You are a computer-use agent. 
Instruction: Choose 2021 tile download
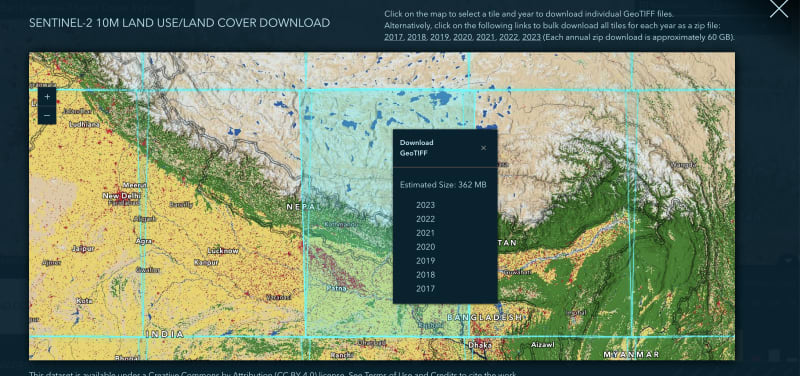pyautogui.click(x=426, y=233)
